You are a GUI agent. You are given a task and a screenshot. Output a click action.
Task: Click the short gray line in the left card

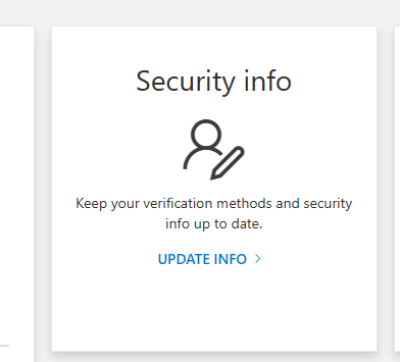tap(4, 346)
